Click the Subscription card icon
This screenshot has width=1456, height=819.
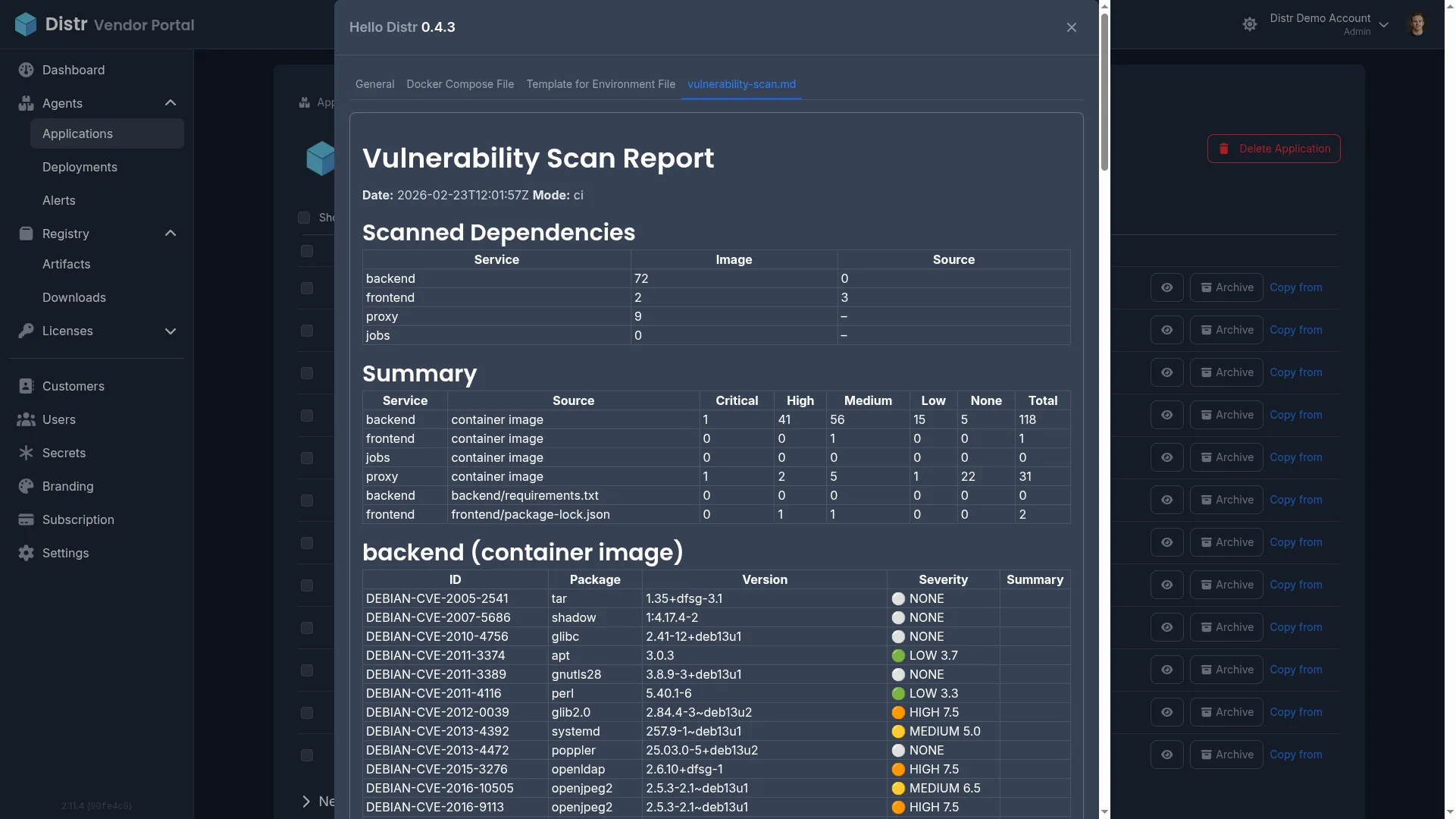coord(25,519)
